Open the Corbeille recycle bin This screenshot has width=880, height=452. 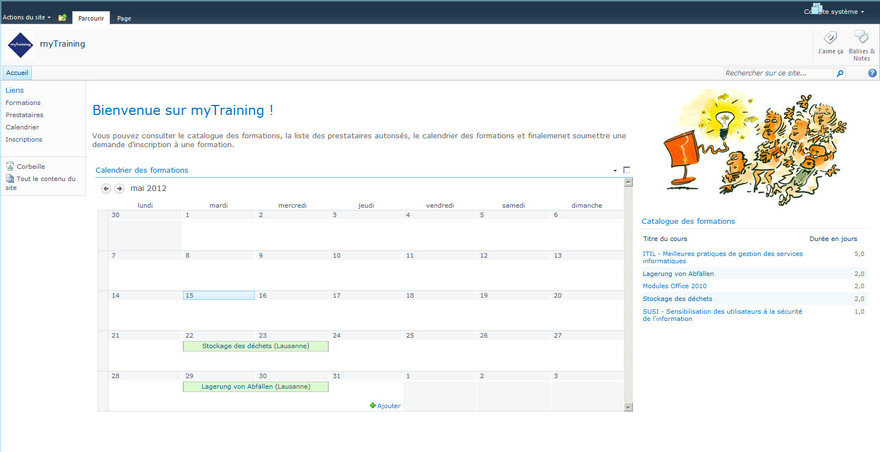pyautogui.click(x=30, y=166)
